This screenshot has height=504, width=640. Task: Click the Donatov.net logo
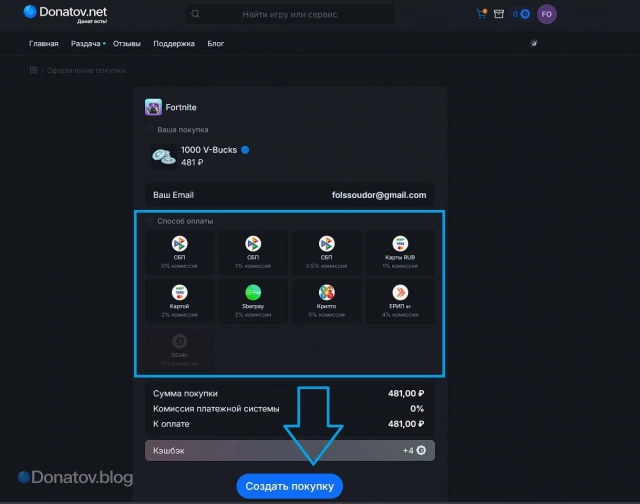[65, 13]
